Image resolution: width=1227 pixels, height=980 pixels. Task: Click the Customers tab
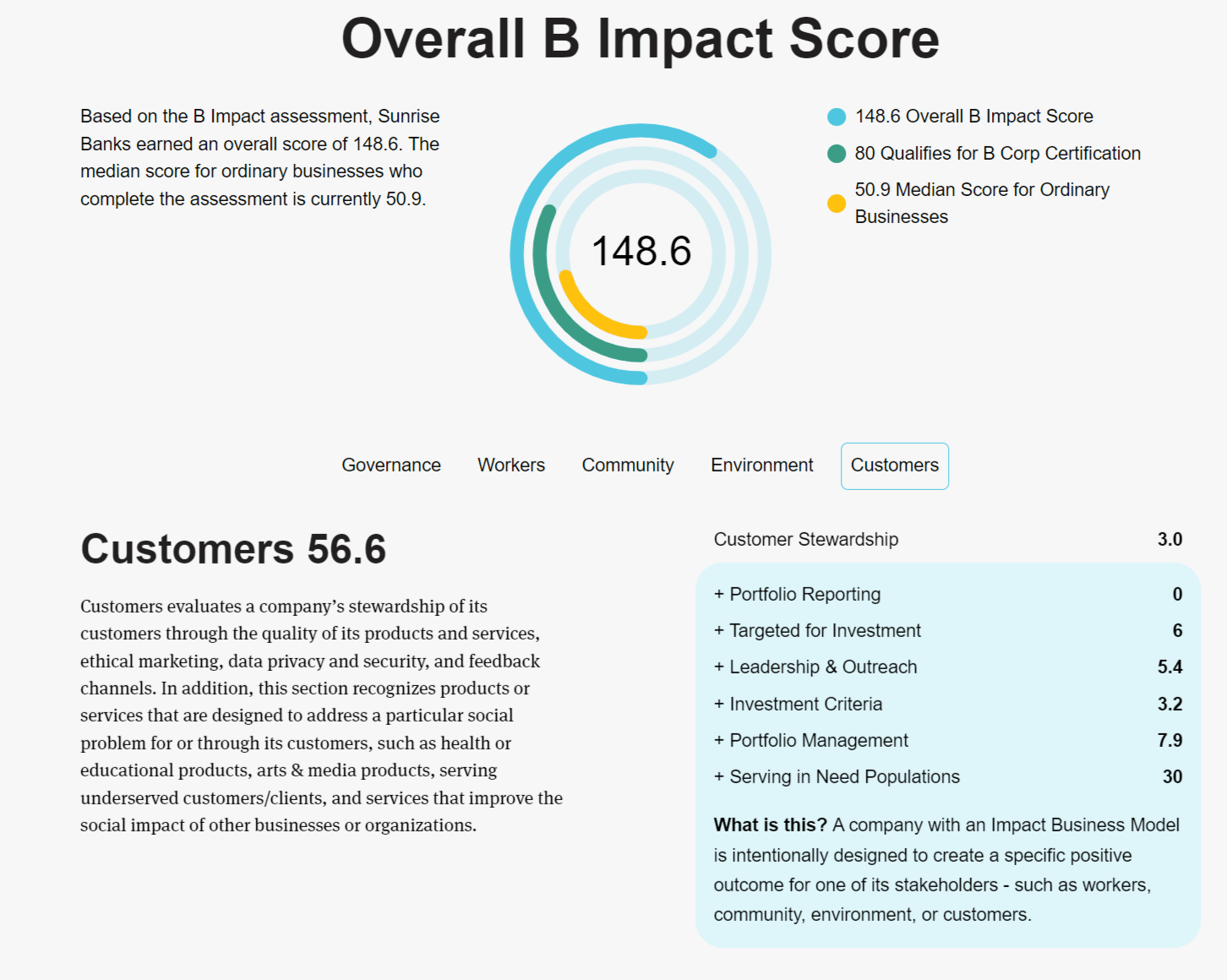click(x=894, y=465)
